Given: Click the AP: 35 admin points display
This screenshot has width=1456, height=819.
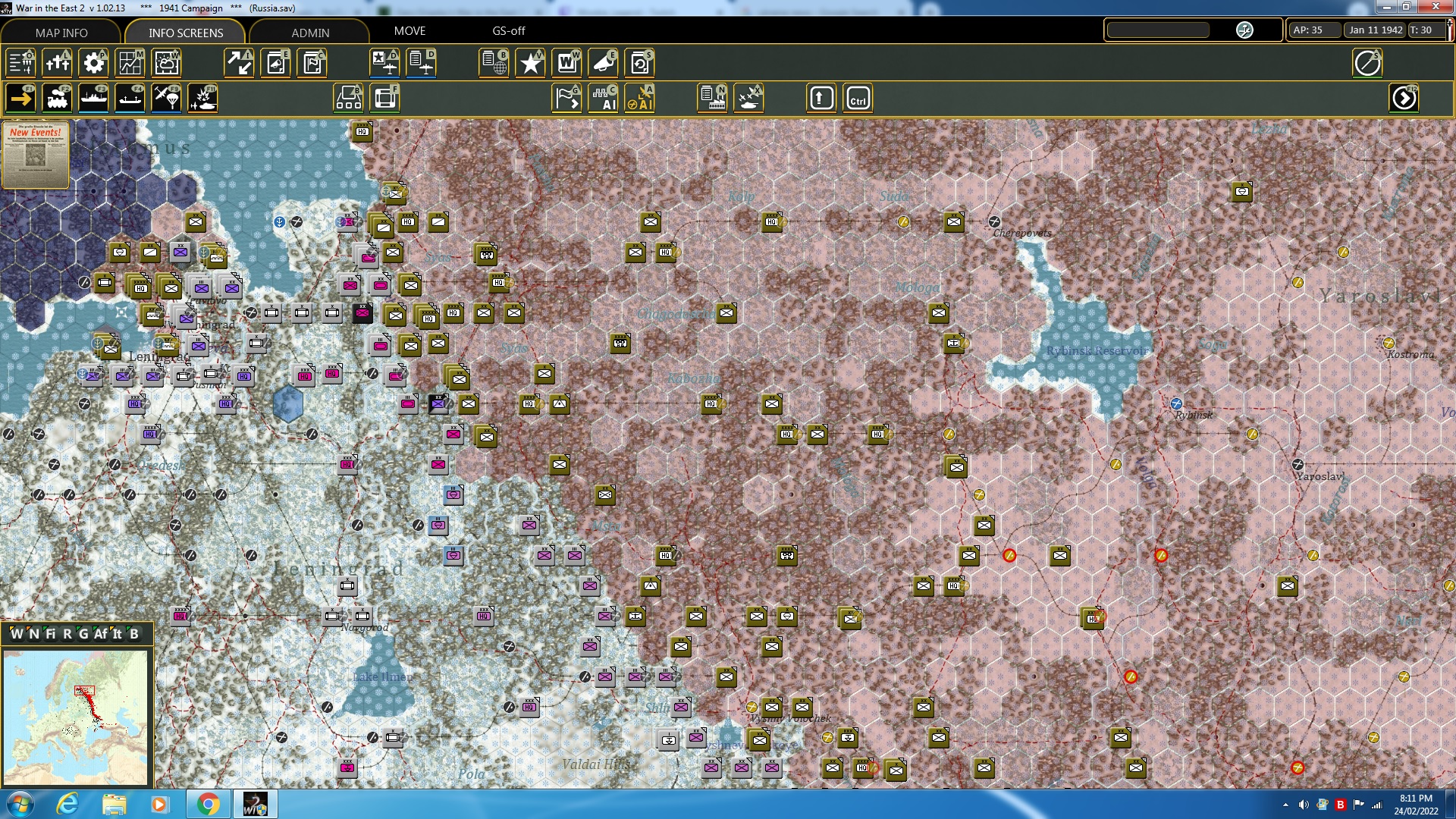Looking at the screenshot, I should (1313, 30).
